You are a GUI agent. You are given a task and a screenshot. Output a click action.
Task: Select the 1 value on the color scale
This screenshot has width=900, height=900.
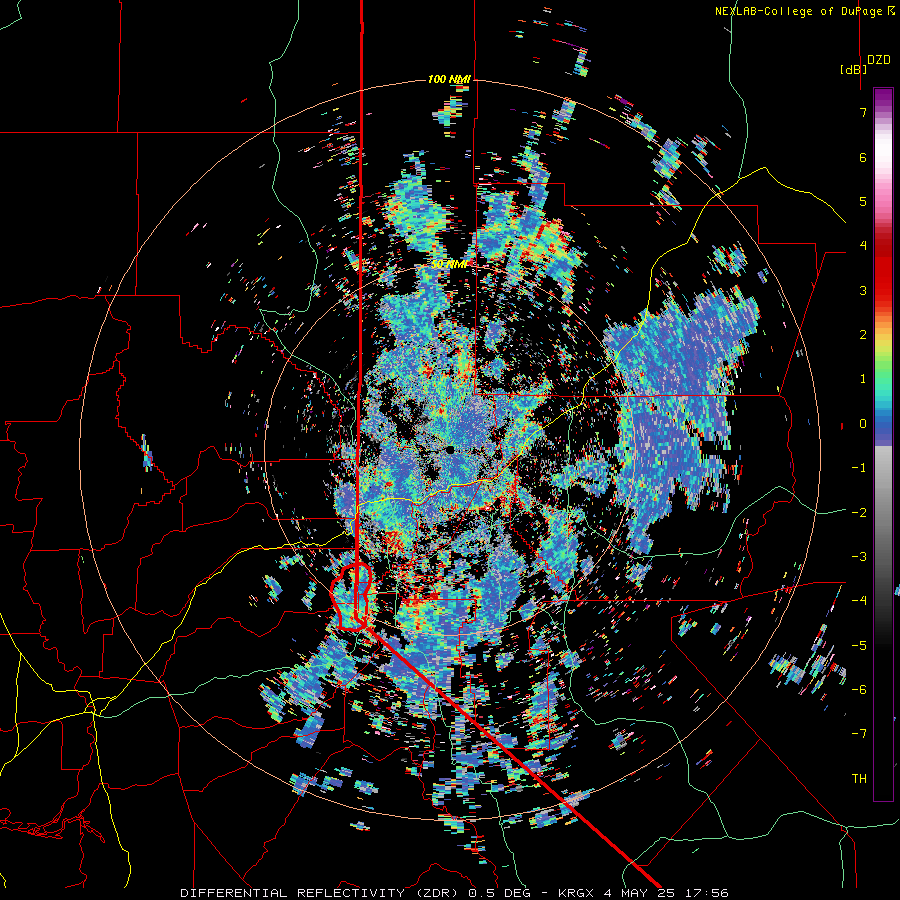[863, 379]
